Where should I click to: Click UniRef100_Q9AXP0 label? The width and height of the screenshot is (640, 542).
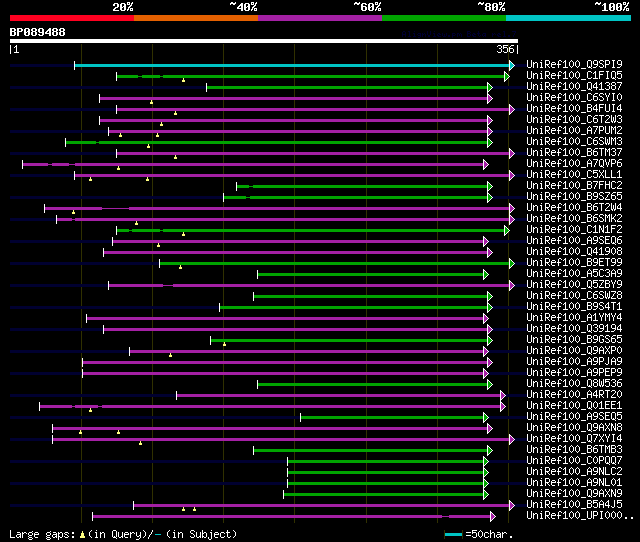[x=574, y=351]
